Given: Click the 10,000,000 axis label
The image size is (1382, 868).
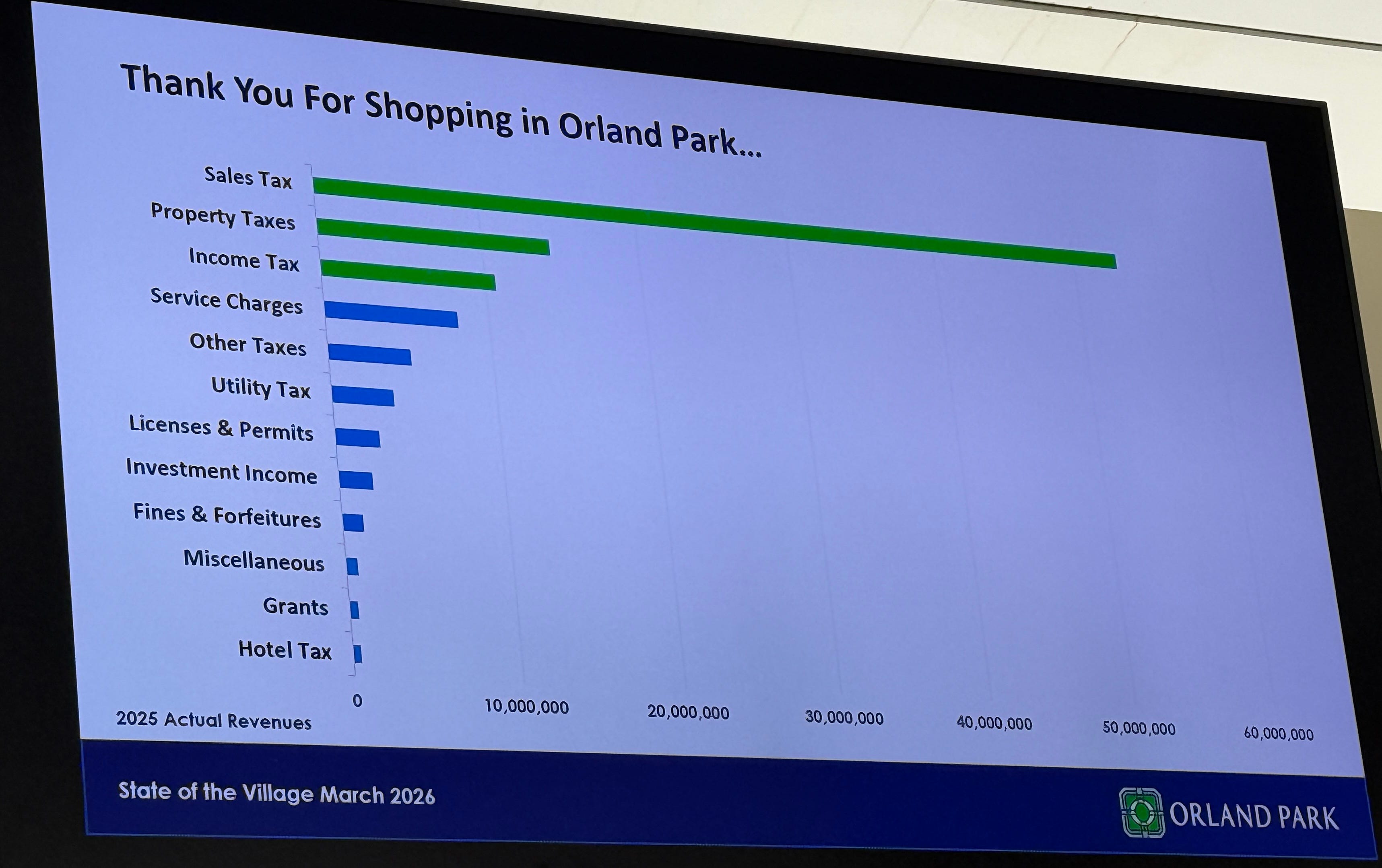Looking at the screenshot, I should pos(526,707).
